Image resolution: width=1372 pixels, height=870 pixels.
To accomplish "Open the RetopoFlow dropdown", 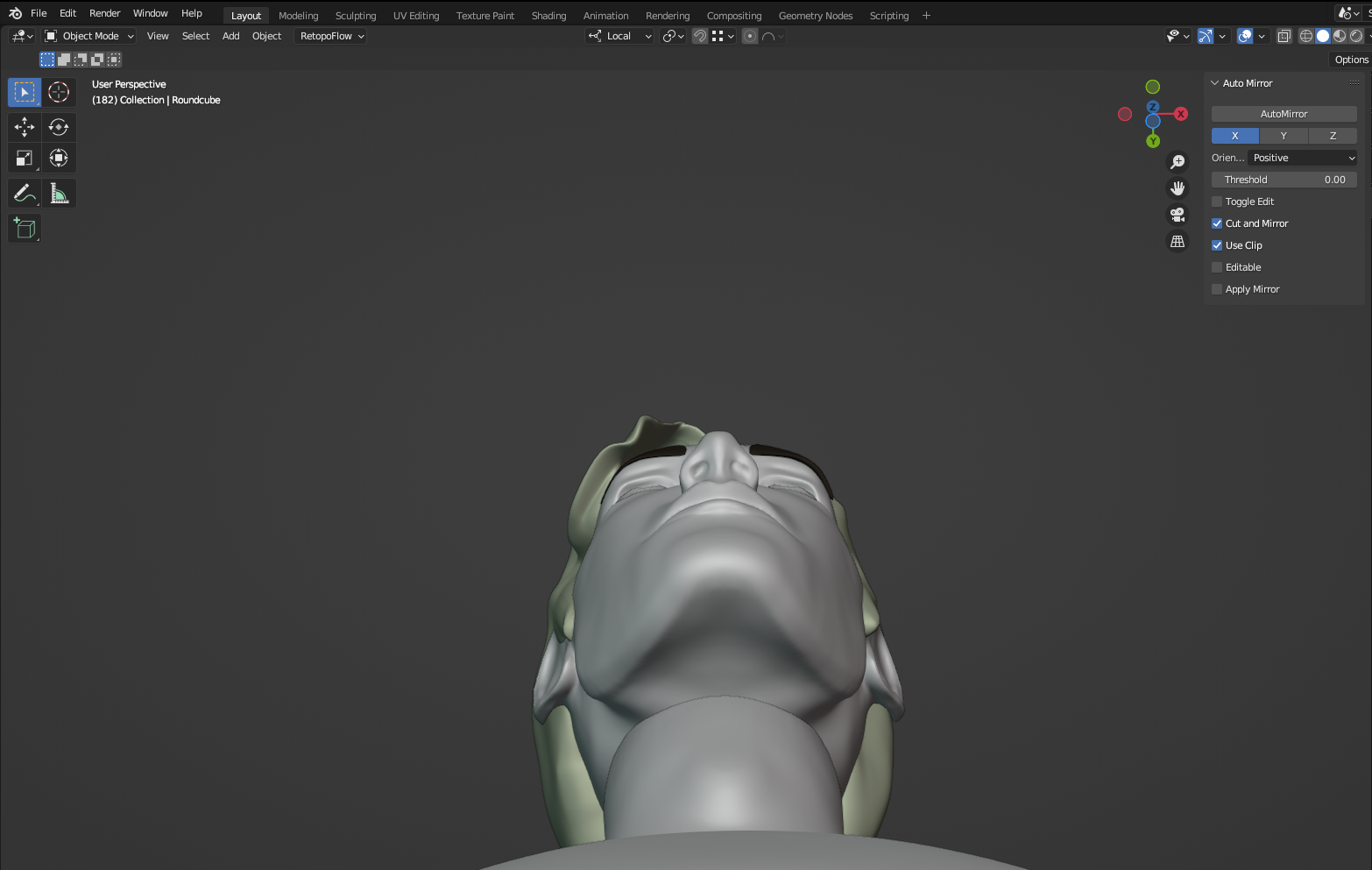I will [331, 36].
